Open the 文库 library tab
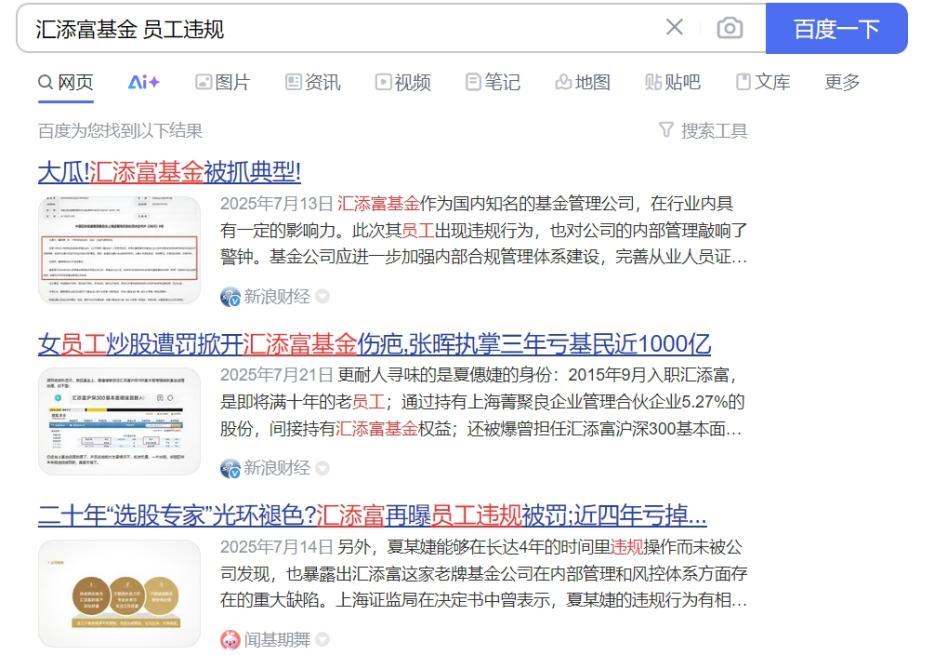 coord(762,83)
